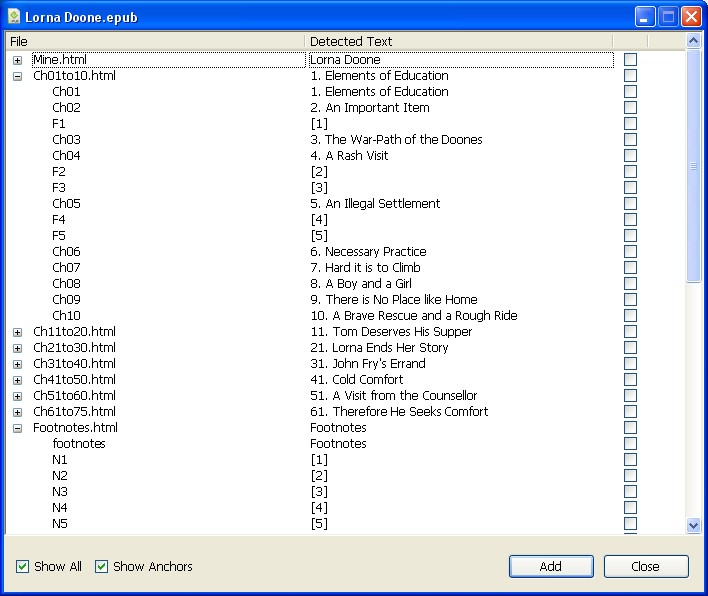Click the scrollbar up arrow
708x596 pixels.
(x=694, y=42)
